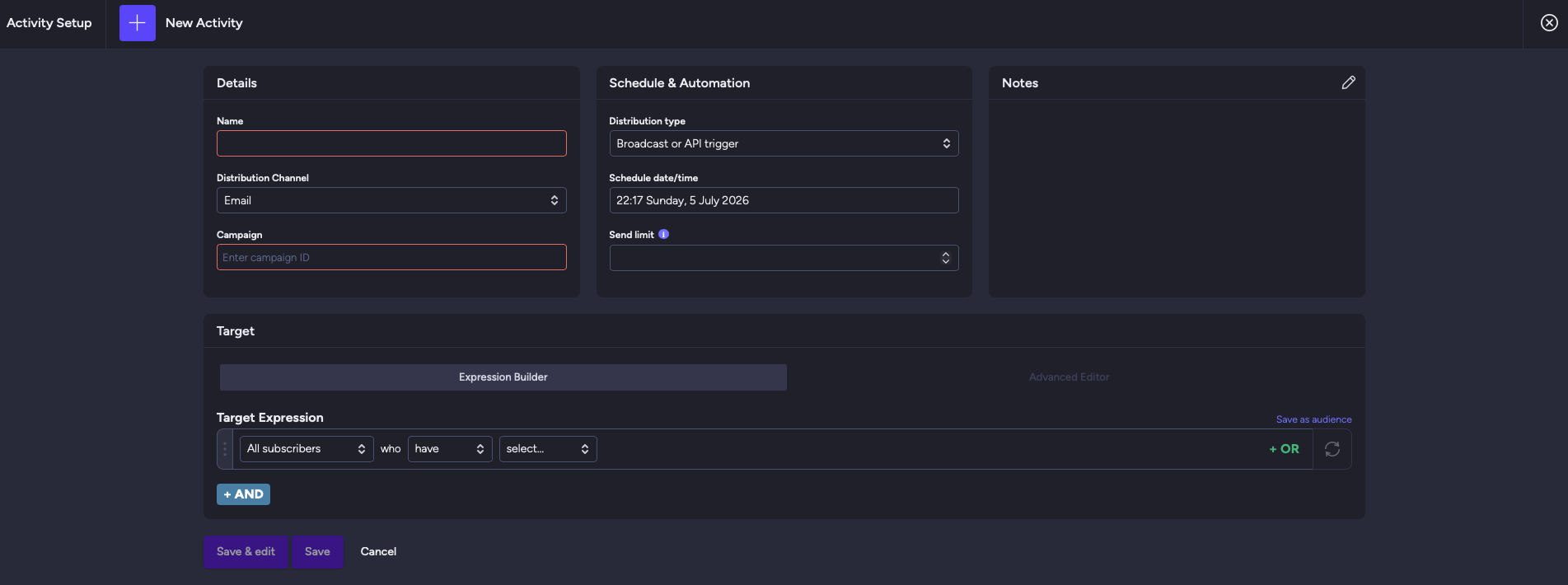Screen dimensions: 1568x585
Task: Open the 'select...' criteria dropdown
Action: 548,449
